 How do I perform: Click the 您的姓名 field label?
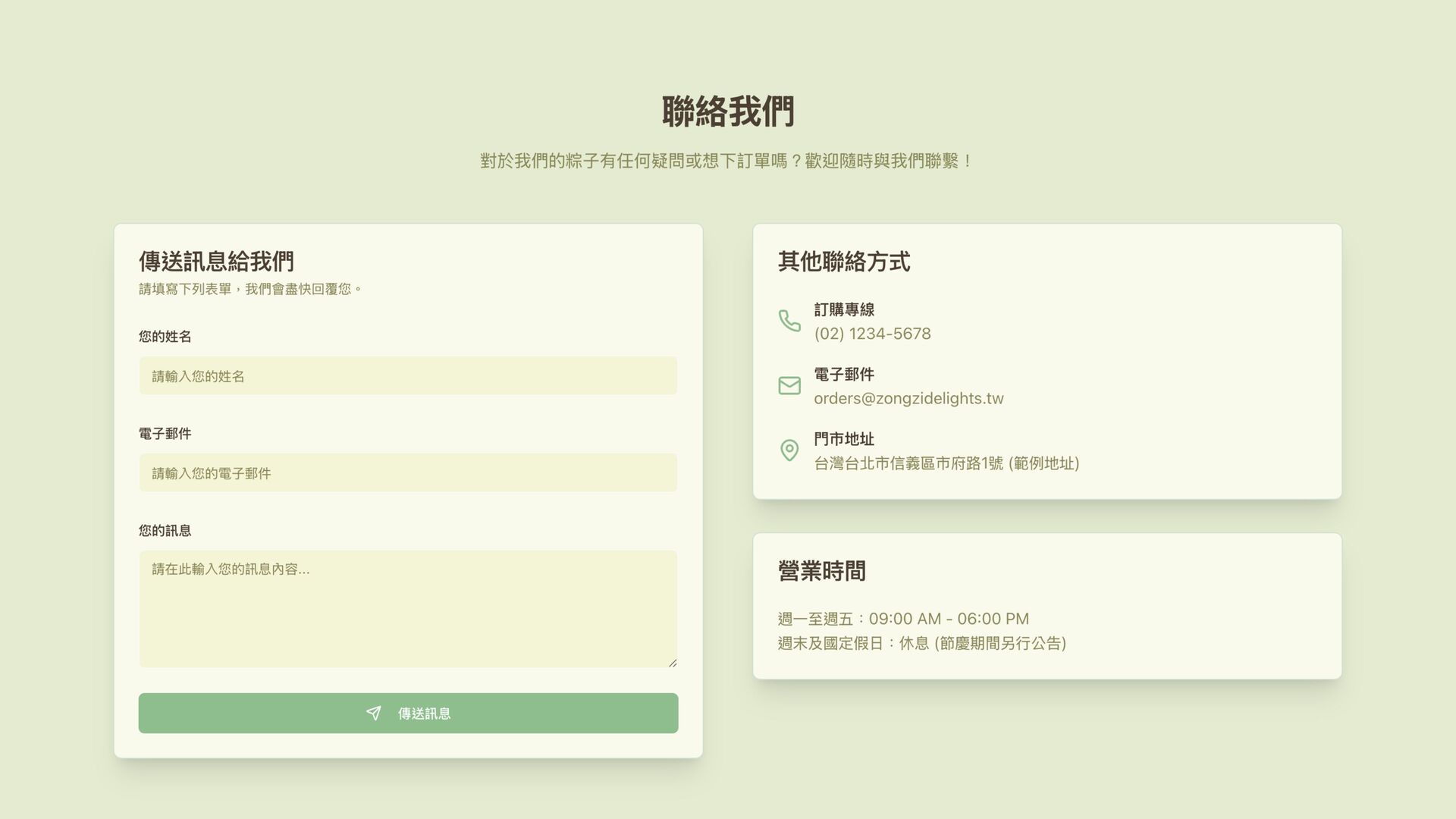[x=165, y=337]
